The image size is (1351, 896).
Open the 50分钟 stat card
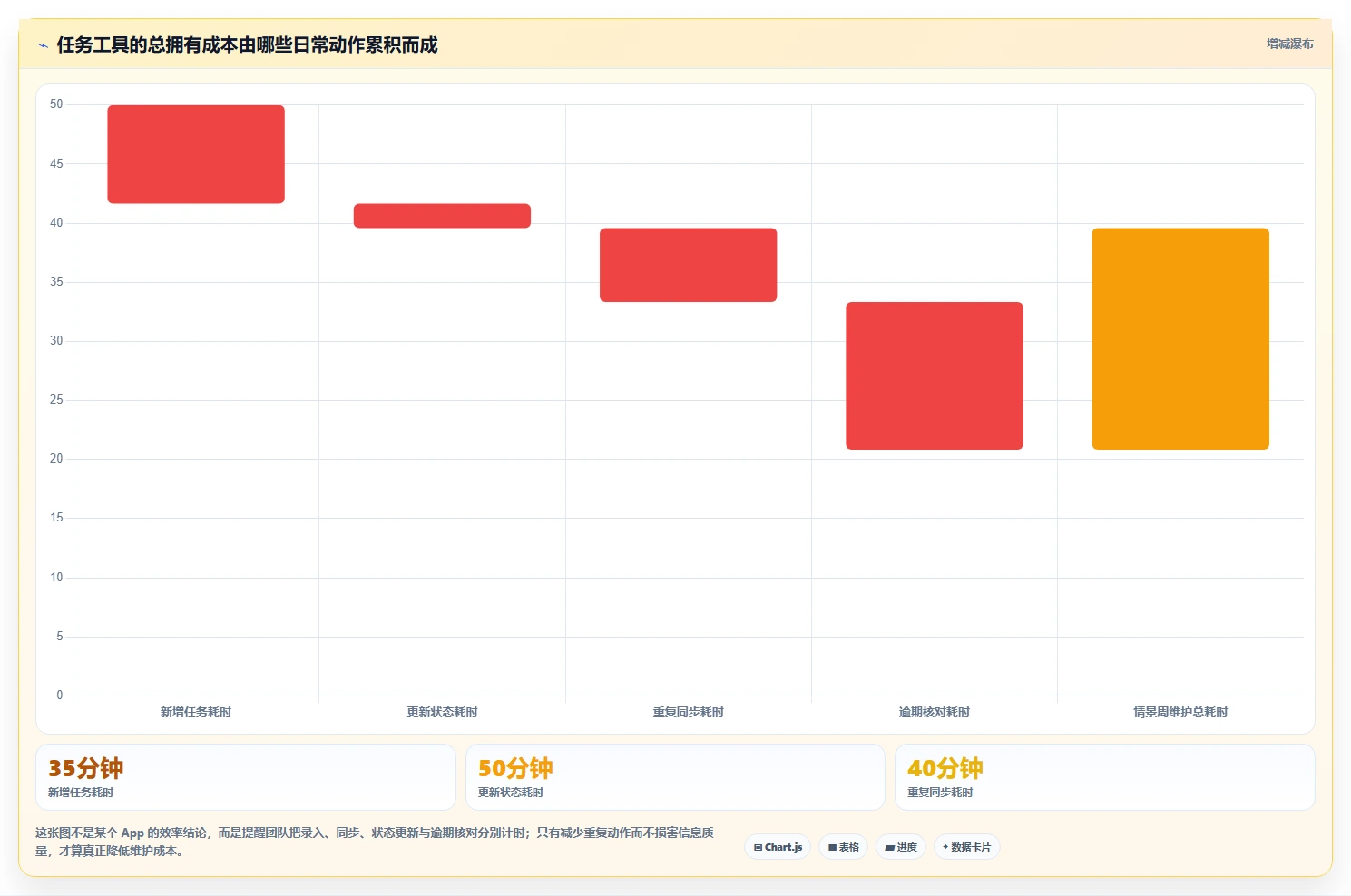[675, 777]
